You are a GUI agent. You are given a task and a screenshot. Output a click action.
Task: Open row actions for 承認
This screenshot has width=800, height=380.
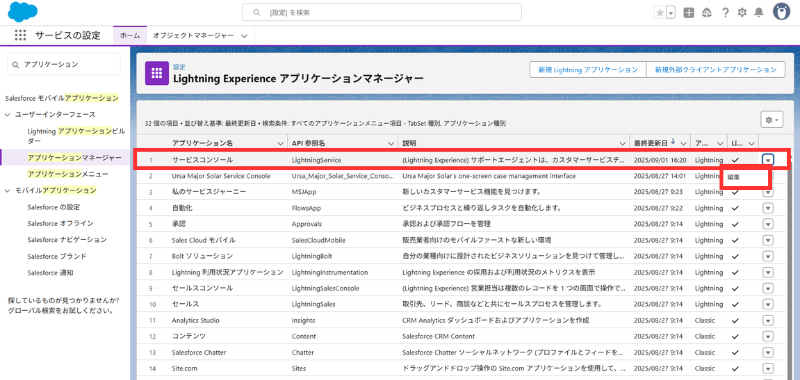(768, 224)
